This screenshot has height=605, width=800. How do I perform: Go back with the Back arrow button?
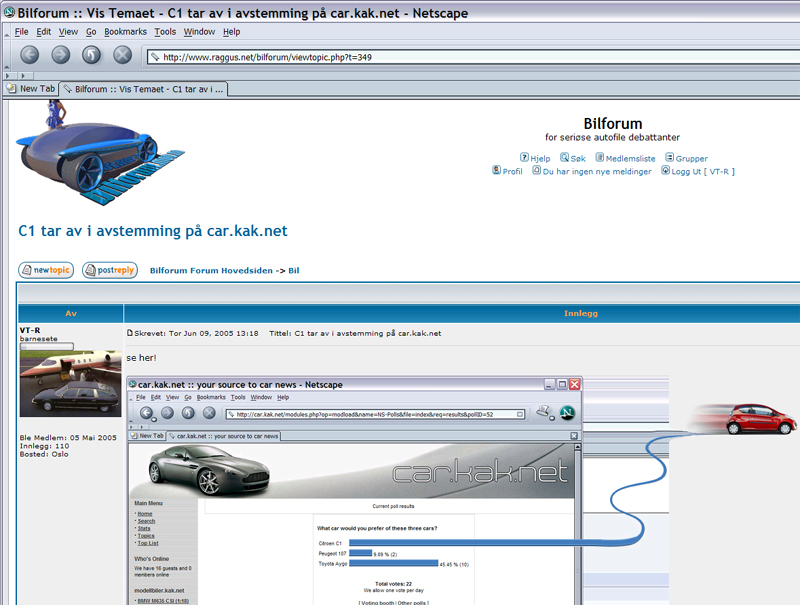click(30, 55)
